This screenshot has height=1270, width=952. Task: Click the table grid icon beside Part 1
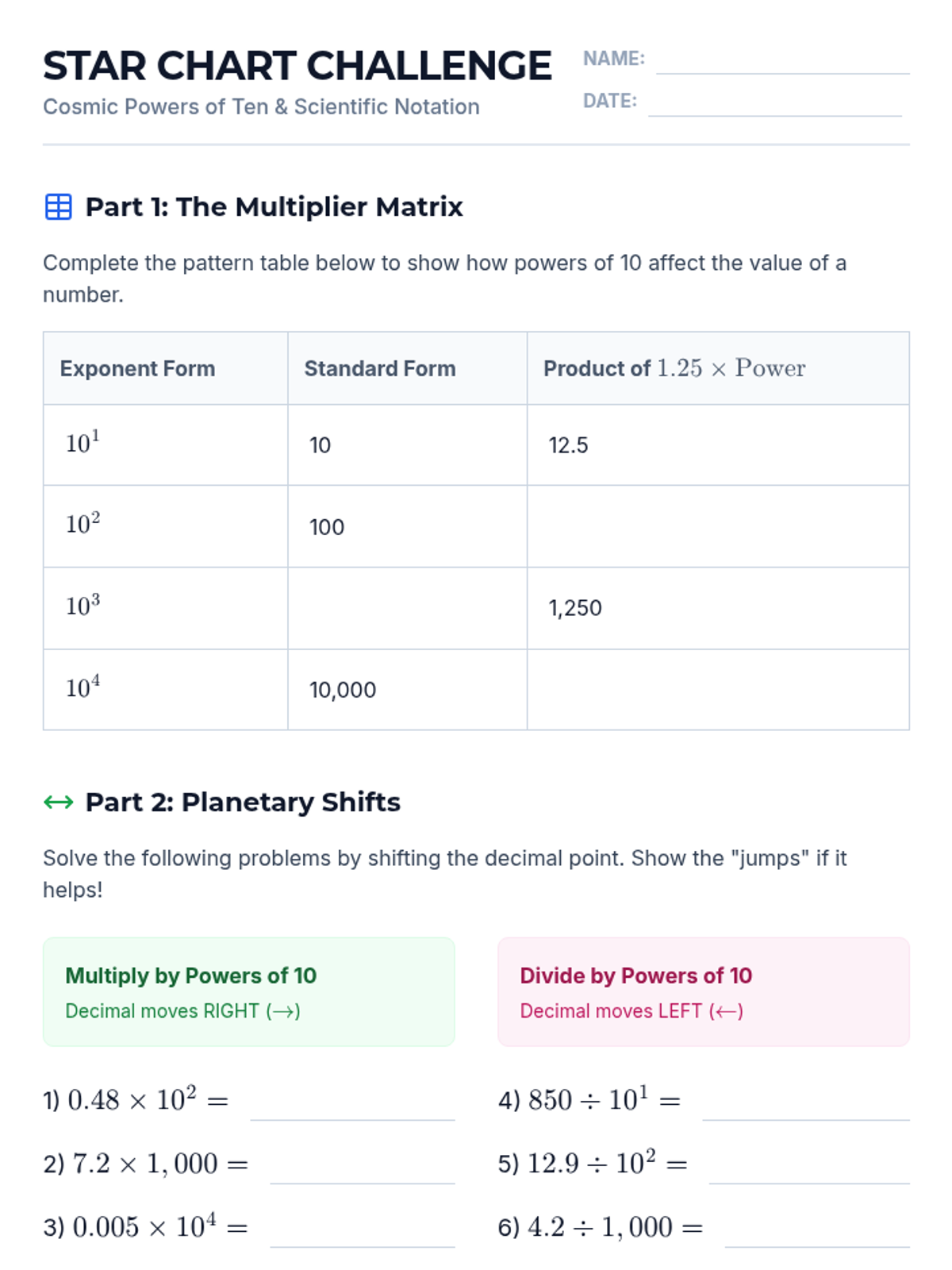pos(58,207)
